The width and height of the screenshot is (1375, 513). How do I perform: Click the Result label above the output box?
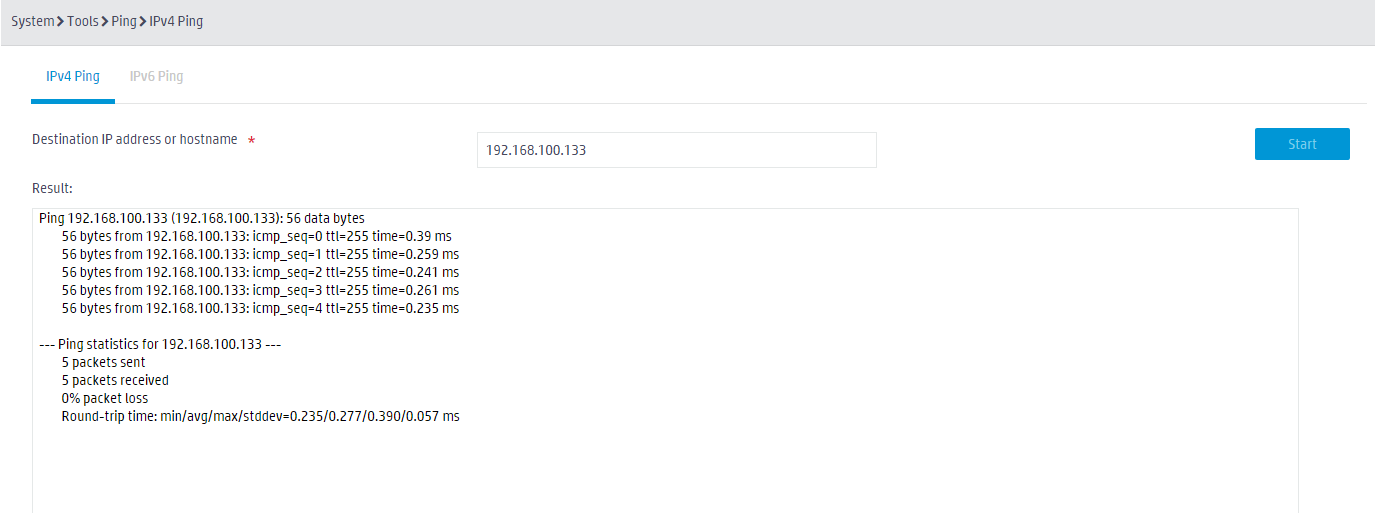tap(52, 188)
